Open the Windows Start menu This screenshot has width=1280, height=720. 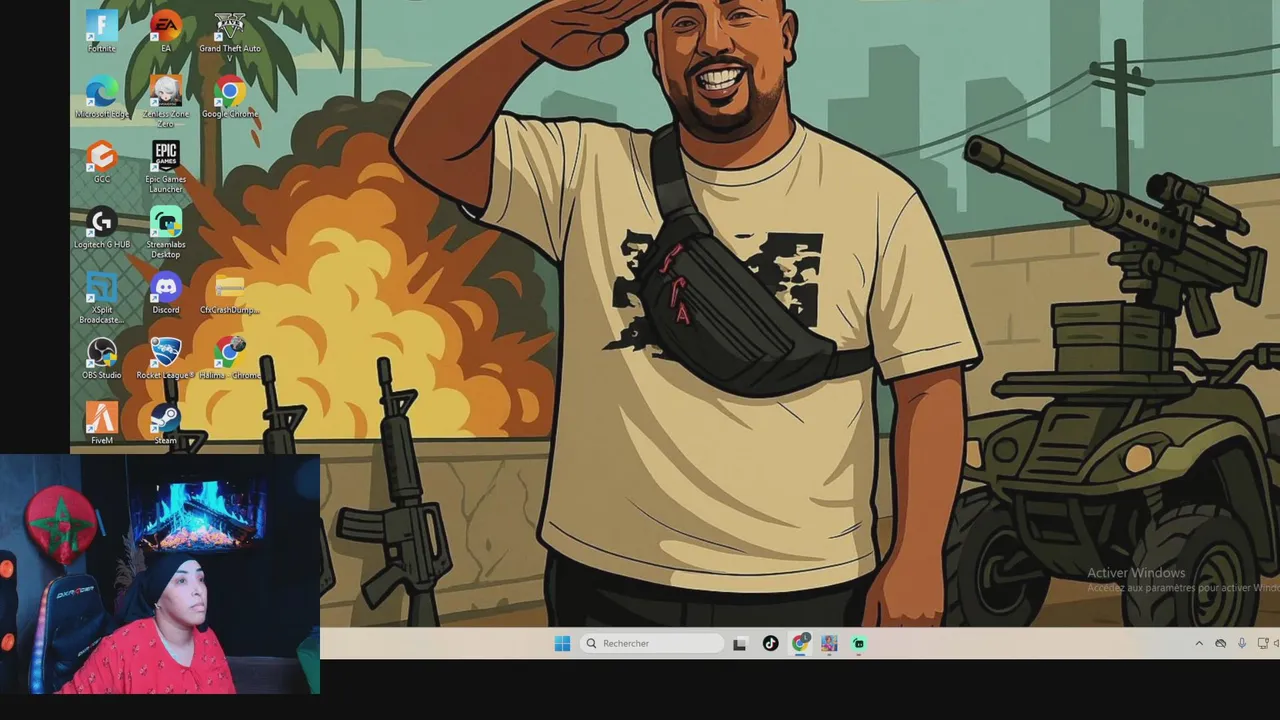562,643
